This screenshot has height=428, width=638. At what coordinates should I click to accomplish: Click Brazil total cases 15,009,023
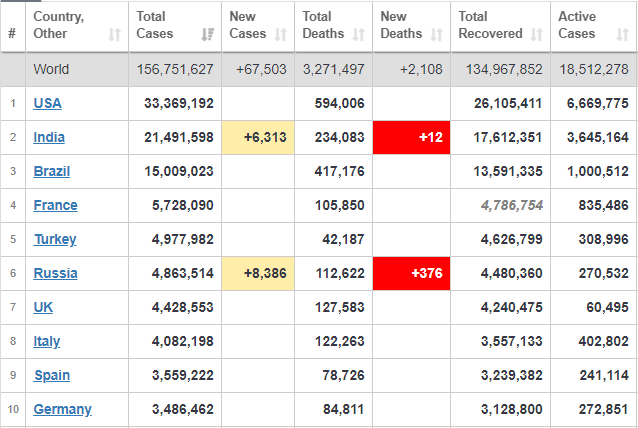tap(179, 171)
